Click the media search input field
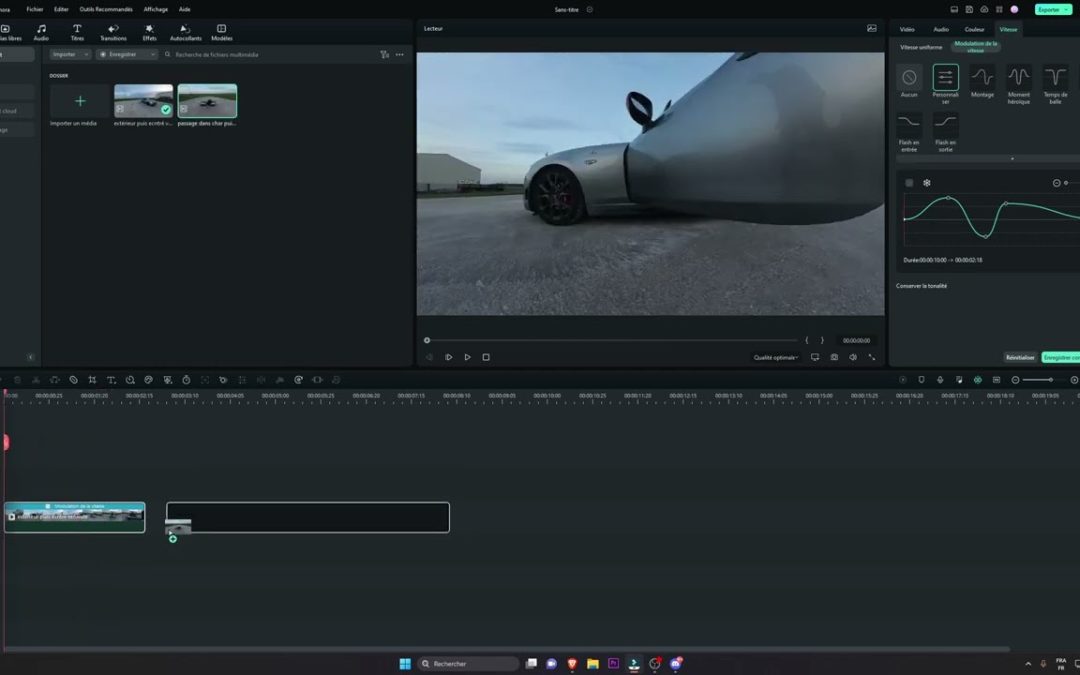Viewport: 1080px width, 675px height. coord(269,54)
